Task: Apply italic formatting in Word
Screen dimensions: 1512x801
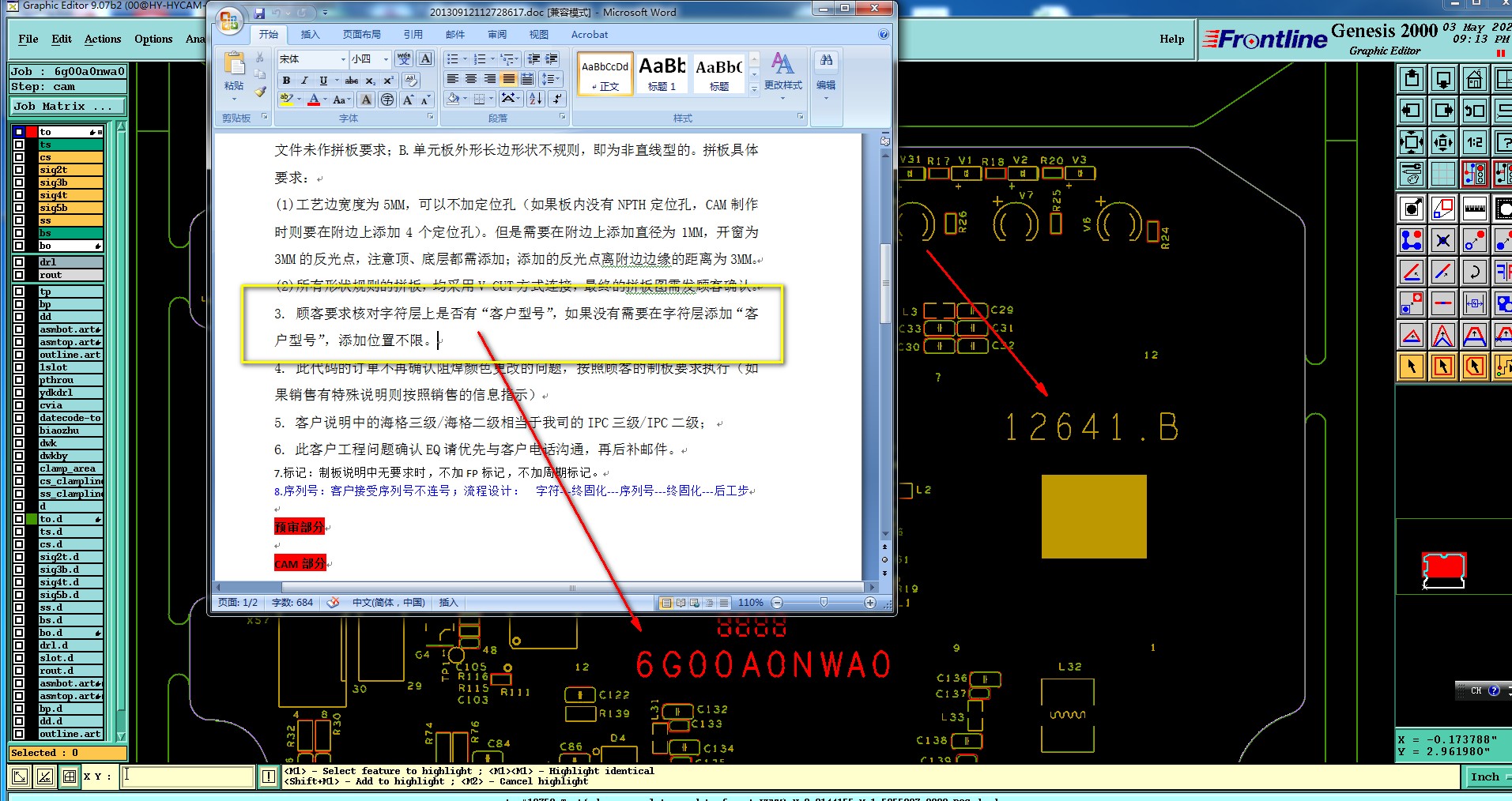Action: pyautogui.click(x=304, y=81)
